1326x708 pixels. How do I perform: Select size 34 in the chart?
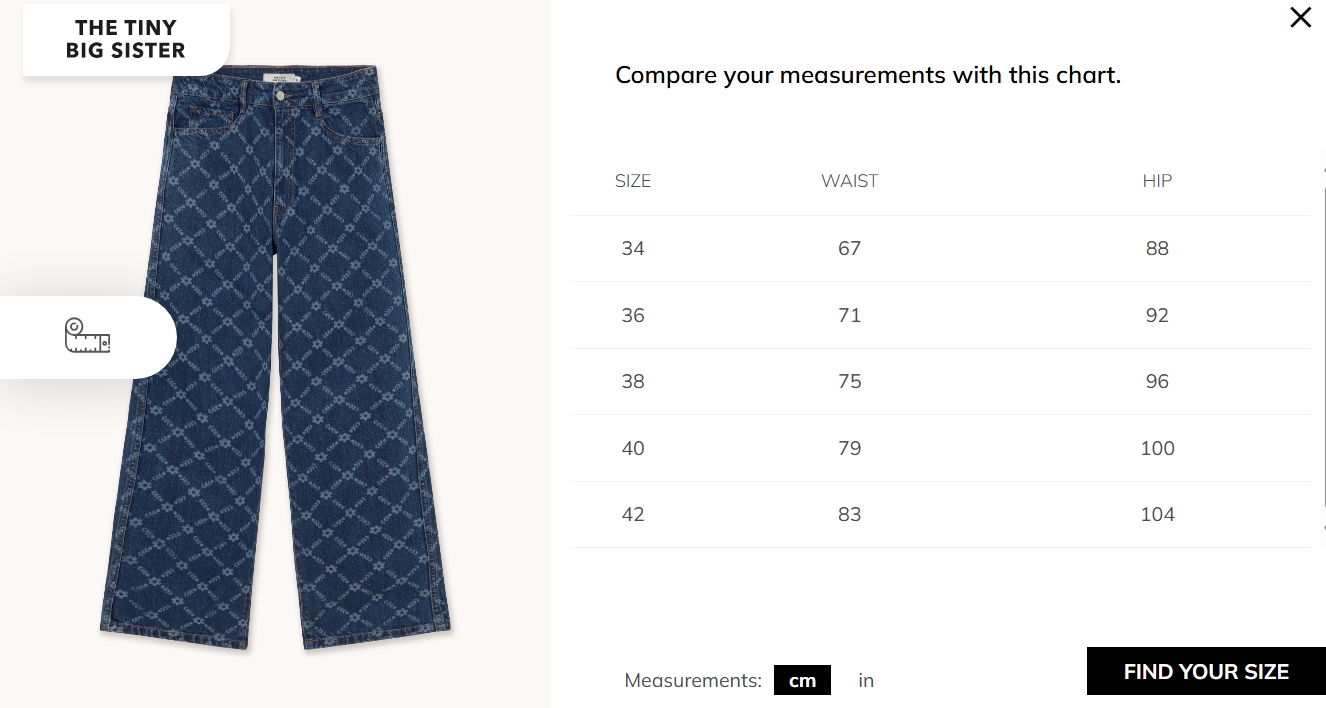(x=633, y=248)
